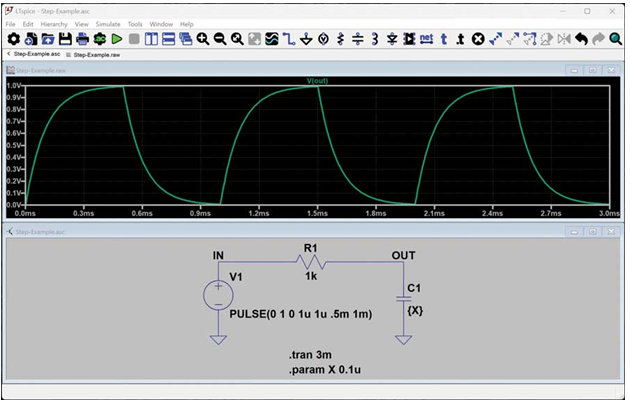Click the V1 voltage source symbol
Viewport: 630px width, 405px height.
pos(218,296)
